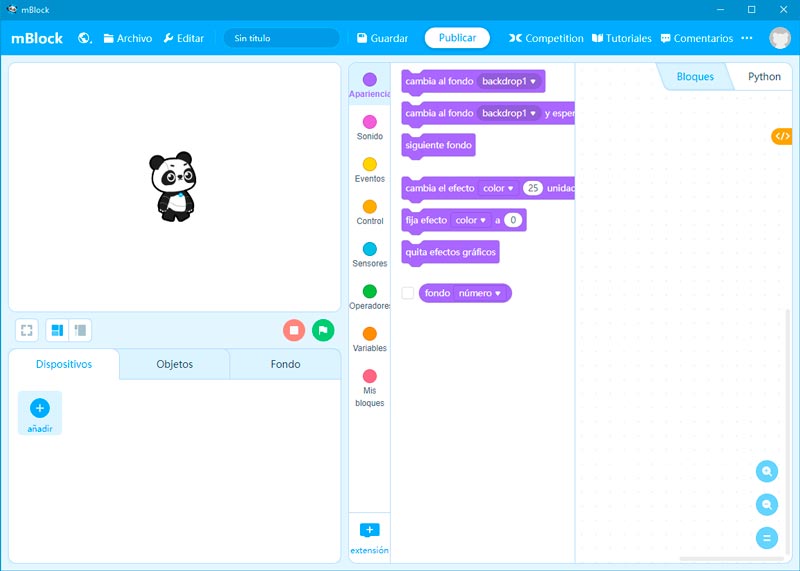
Task: Open the language globe icon
Action: [x=85, y=38]
